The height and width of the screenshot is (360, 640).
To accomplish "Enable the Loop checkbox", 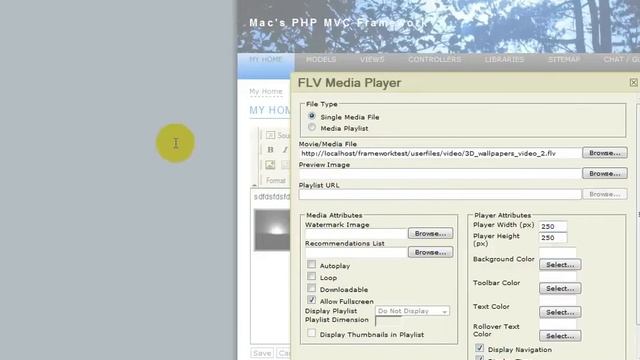I will click(x=311, y=276).
